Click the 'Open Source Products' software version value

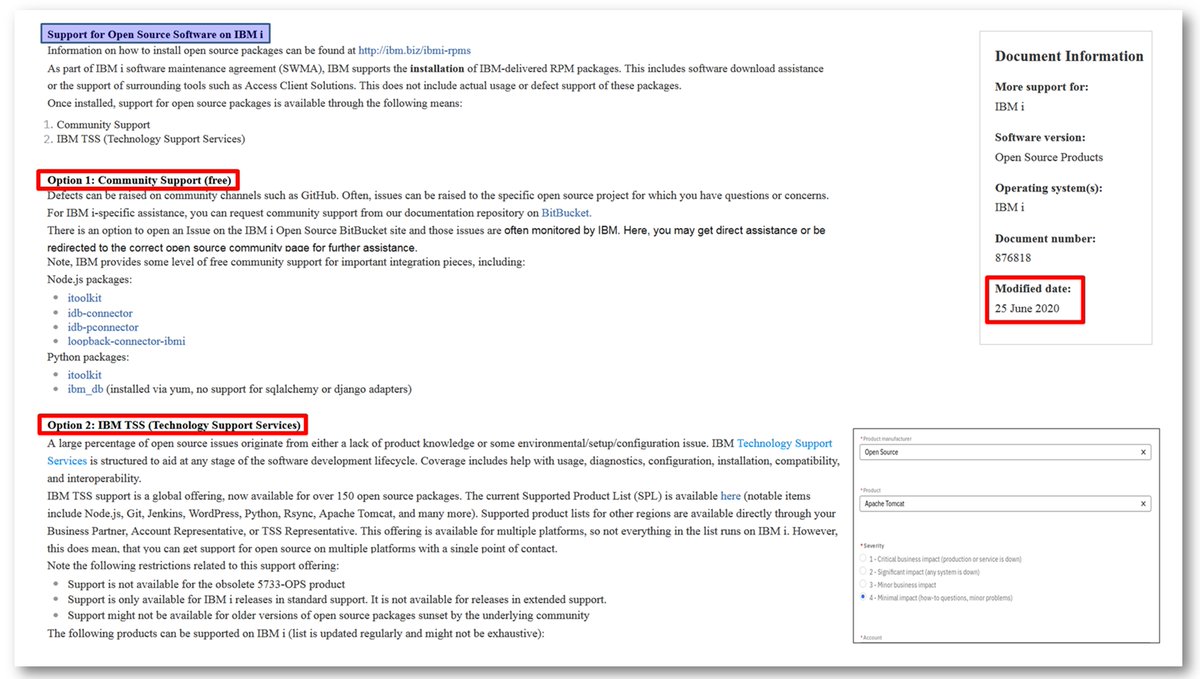pos(1049,157)
